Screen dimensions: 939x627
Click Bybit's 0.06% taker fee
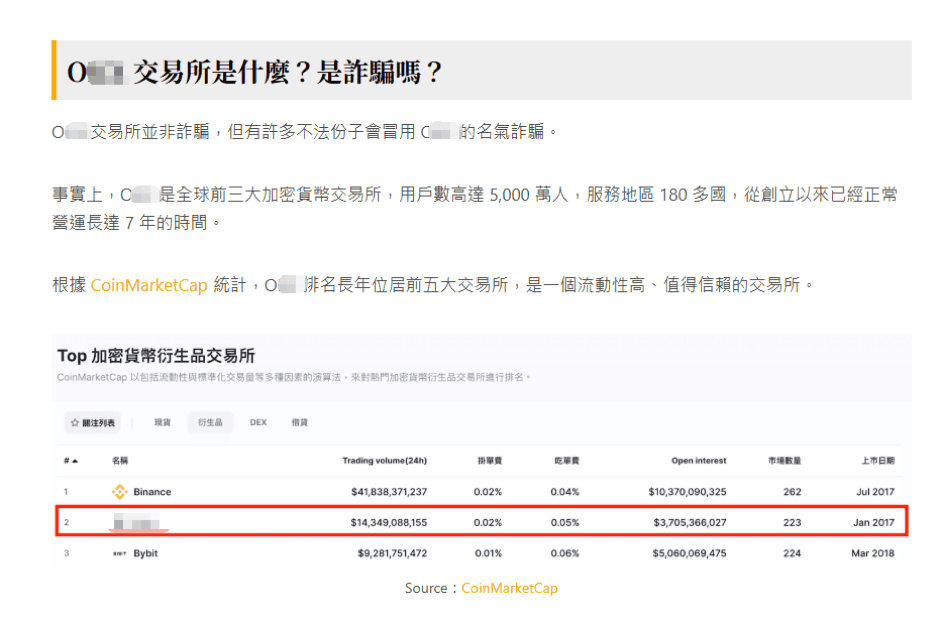(565, 553)
